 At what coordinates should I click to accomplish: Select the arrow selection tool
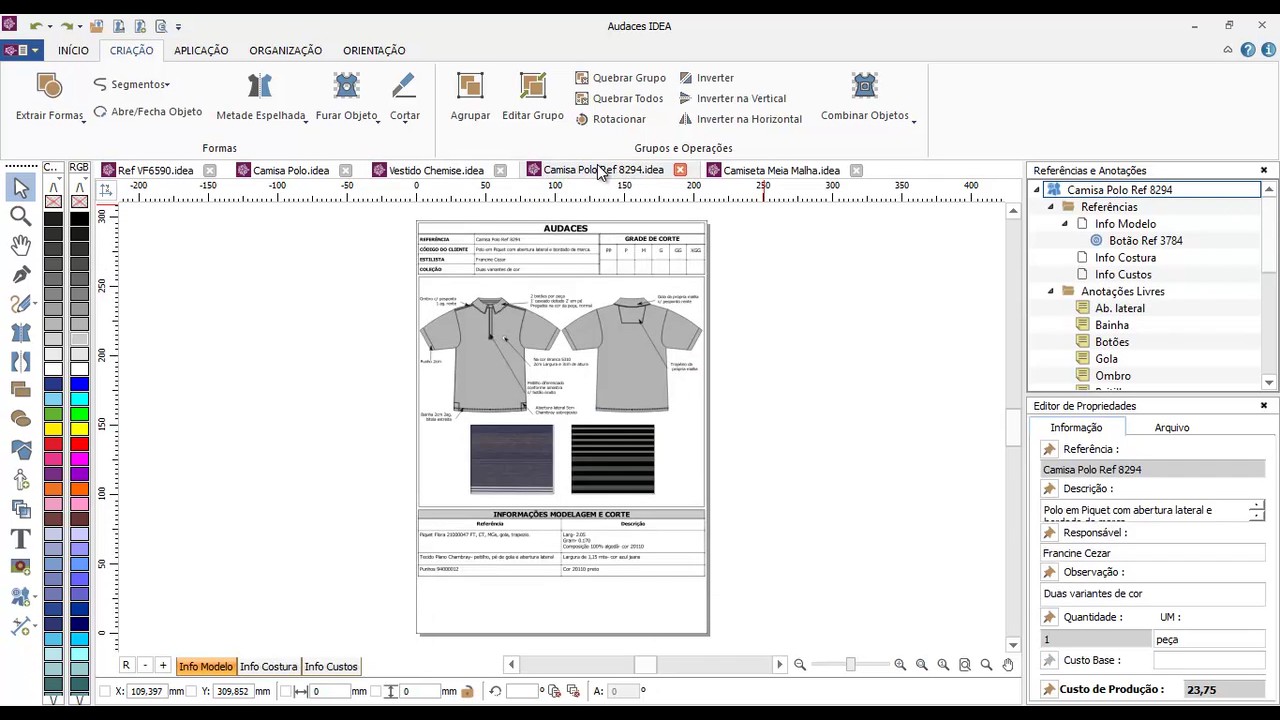(x=20, y=187)
